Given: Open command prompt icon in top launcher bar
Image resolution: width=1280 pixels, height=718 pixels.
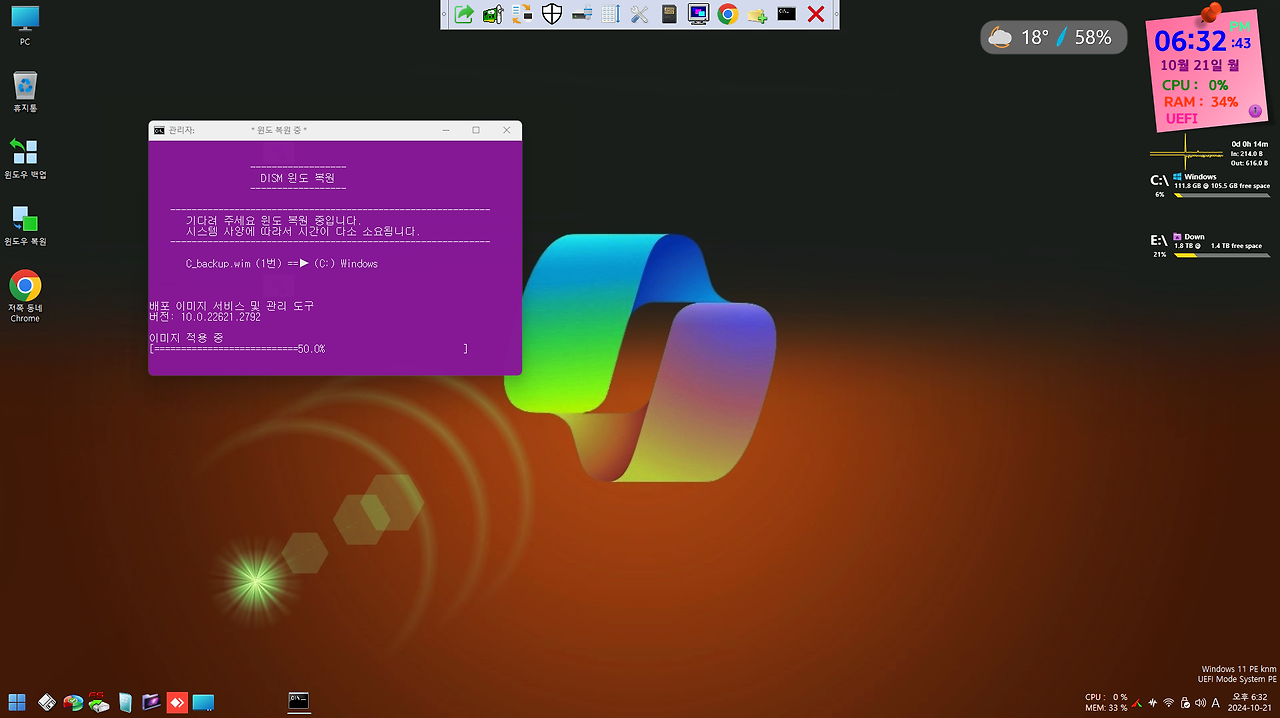Looking at the screenshot, I should click(786, 14).
